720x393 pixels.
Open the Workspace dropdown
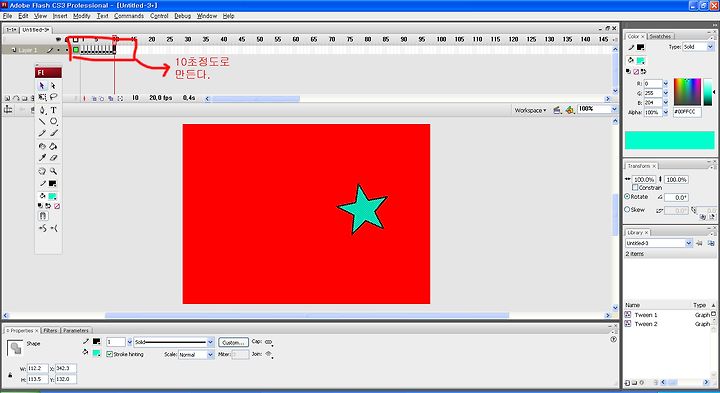tap(530, 110)
